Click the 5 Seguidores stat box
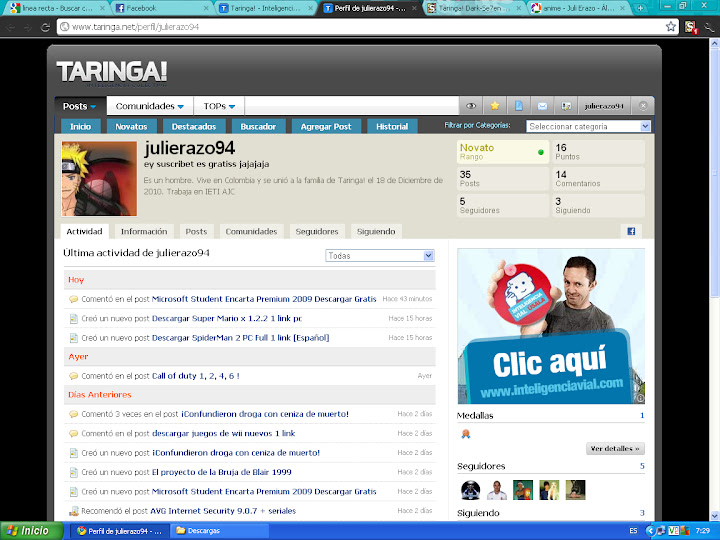720x540 pixels. point(503,205)
